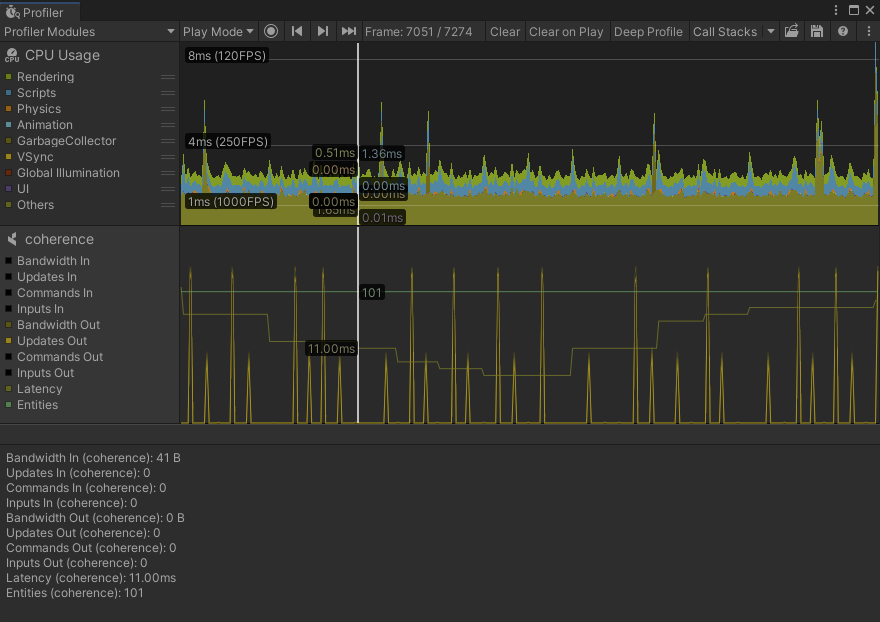Step to next frame
This screenshot has height=622, width=880.
click(x=322, y=32)
